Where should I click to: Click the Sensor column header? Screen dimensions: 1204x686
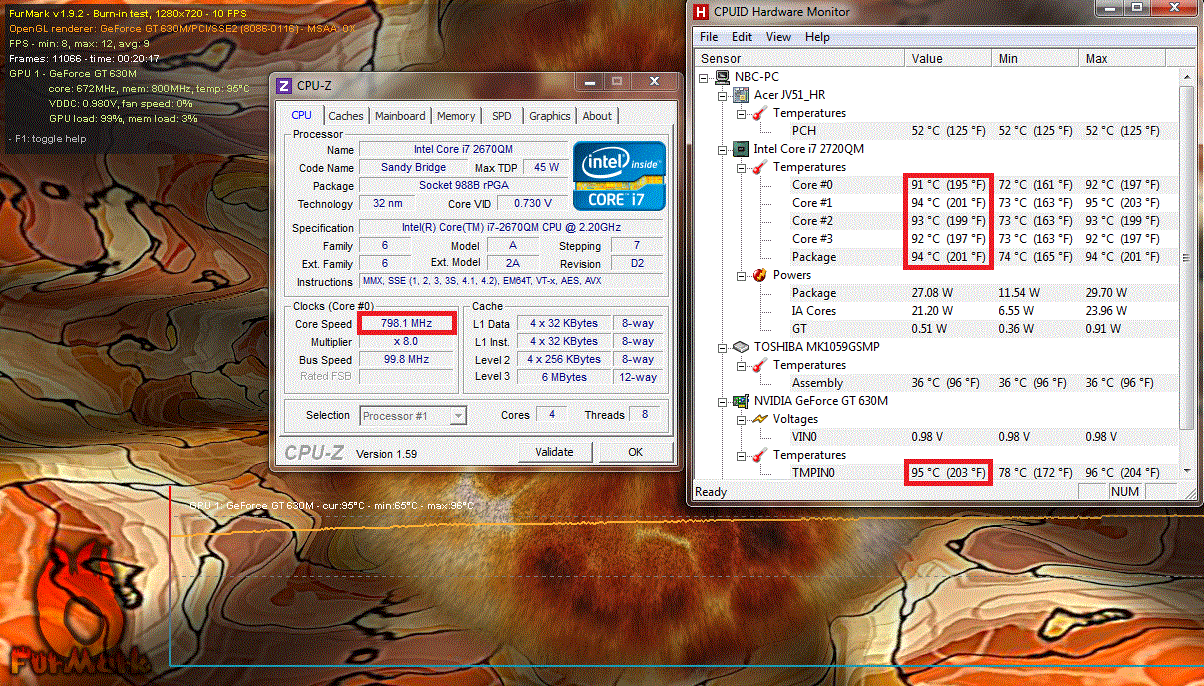(799, 59)
